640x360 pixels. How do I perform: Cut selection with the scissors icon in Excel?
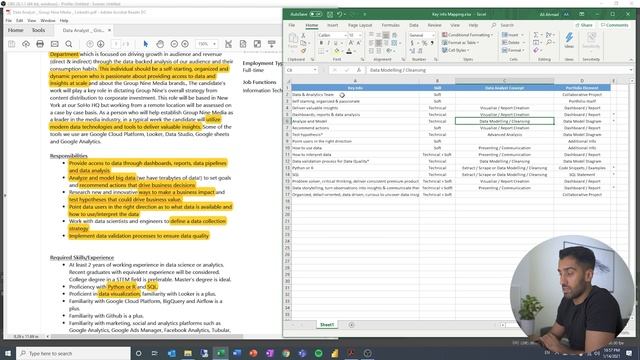[x=303, y=36]
